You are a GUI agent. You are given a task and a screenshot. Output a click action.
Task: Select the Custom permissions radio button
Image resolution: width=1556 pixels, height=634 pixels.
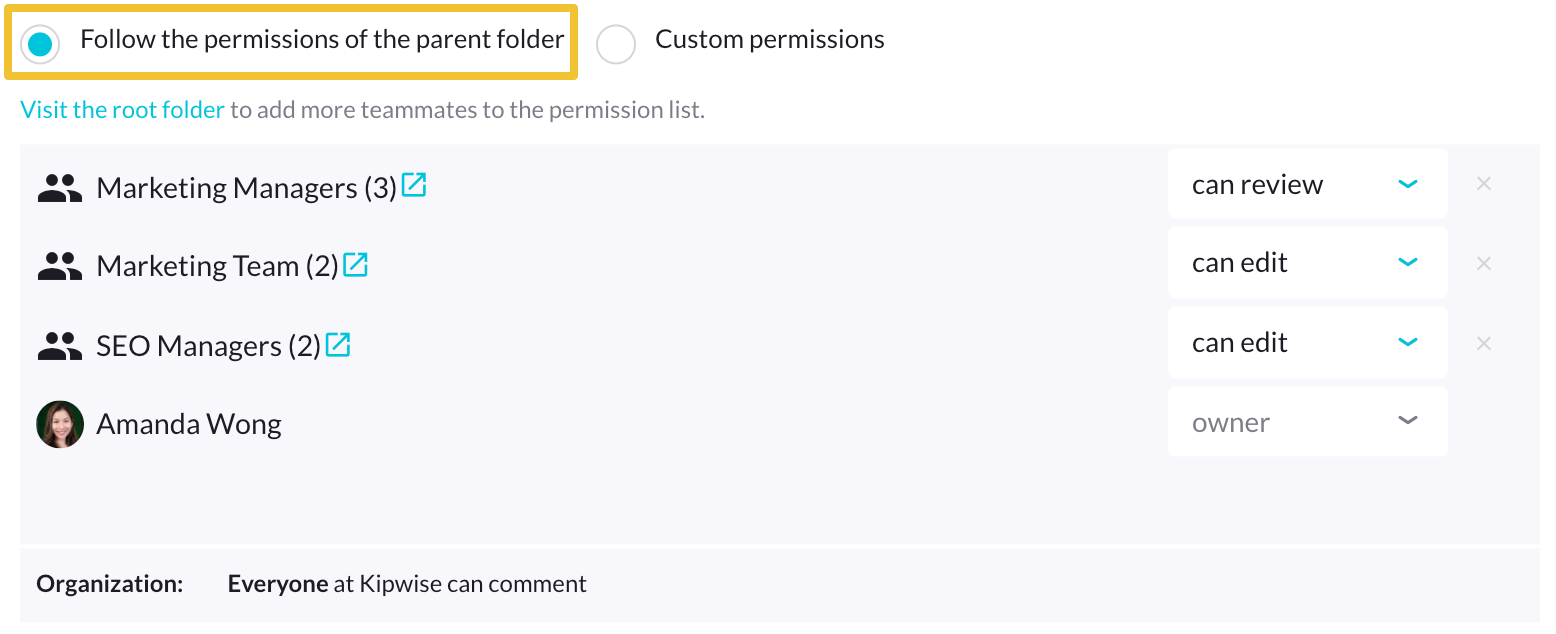click(616, 43)
